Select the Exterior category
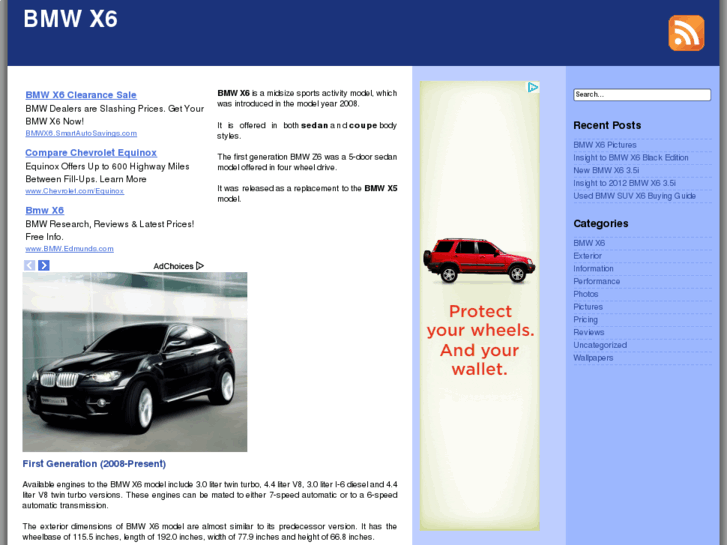Viewport: 727px width, 545px height. pos(587,256)
